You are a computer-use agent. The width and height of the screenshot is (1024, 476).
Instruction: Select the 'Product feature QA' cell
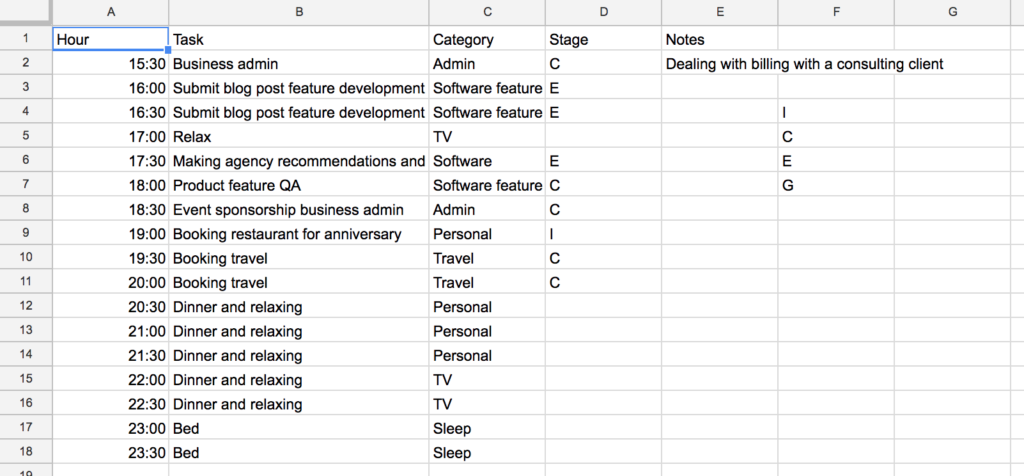pos(299,185)
